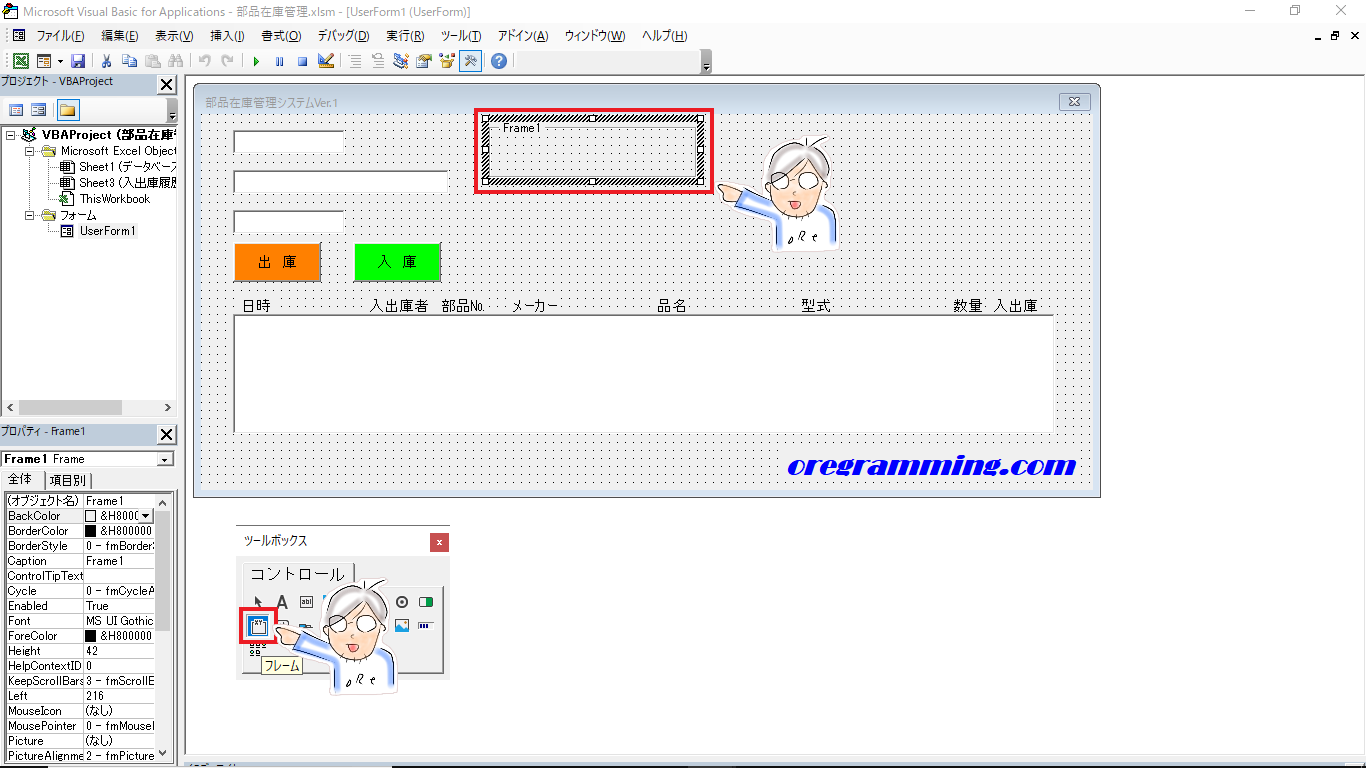
Task: Open the Object Browser icon
Action: 447,61
